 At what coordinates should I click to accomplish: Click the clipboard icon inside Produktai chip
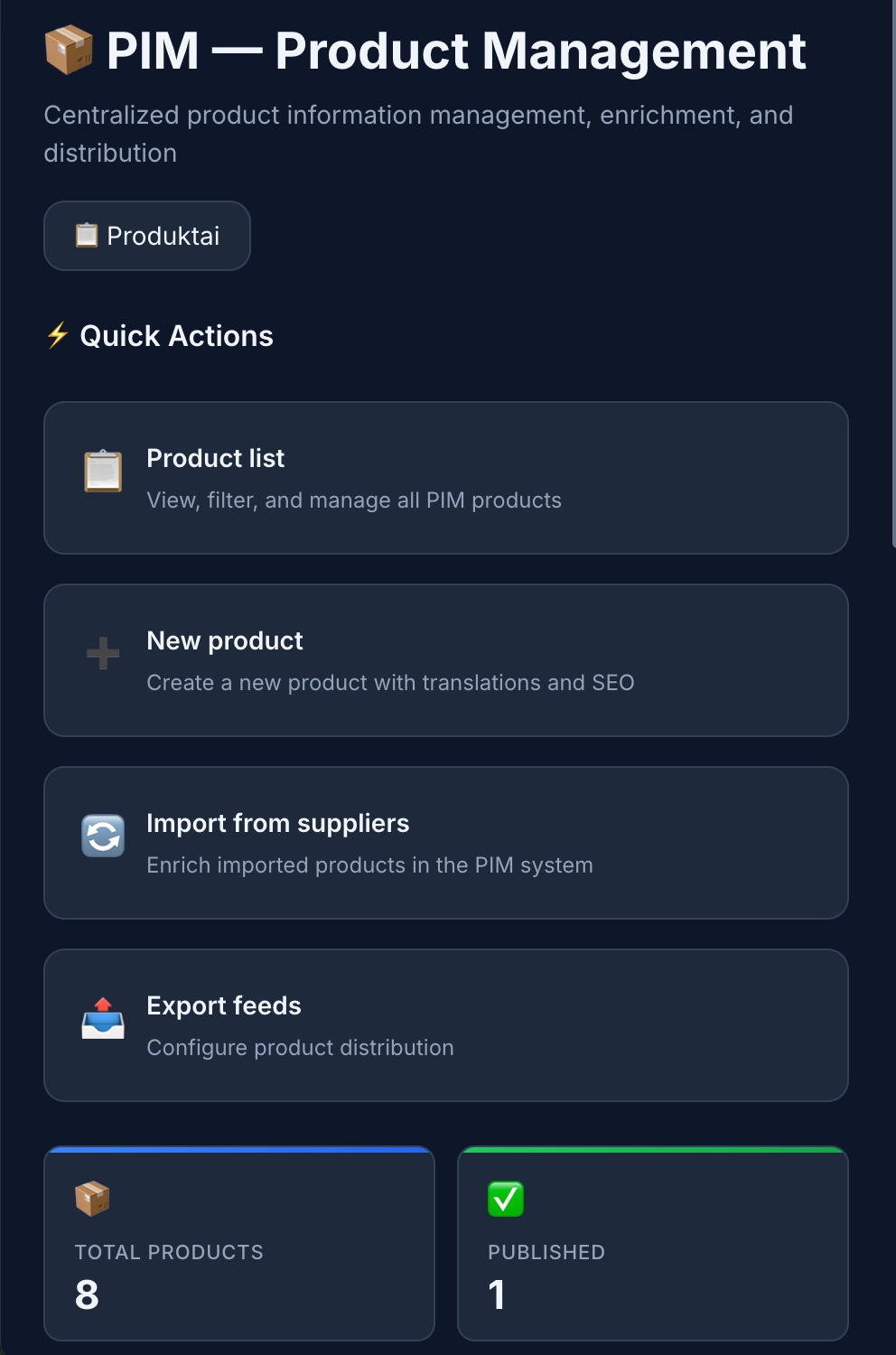(x=86, y=235)
